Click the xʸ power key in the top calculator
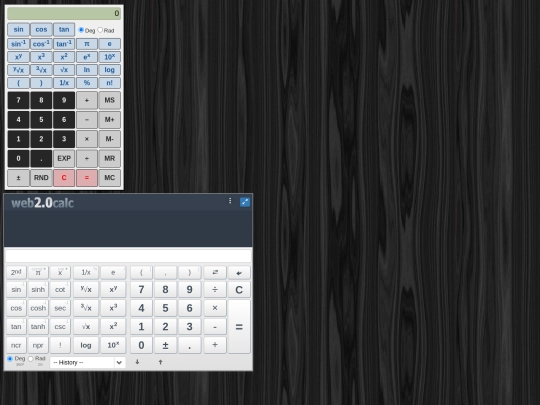This screenshot has width=540, height=405. [19, 57]
